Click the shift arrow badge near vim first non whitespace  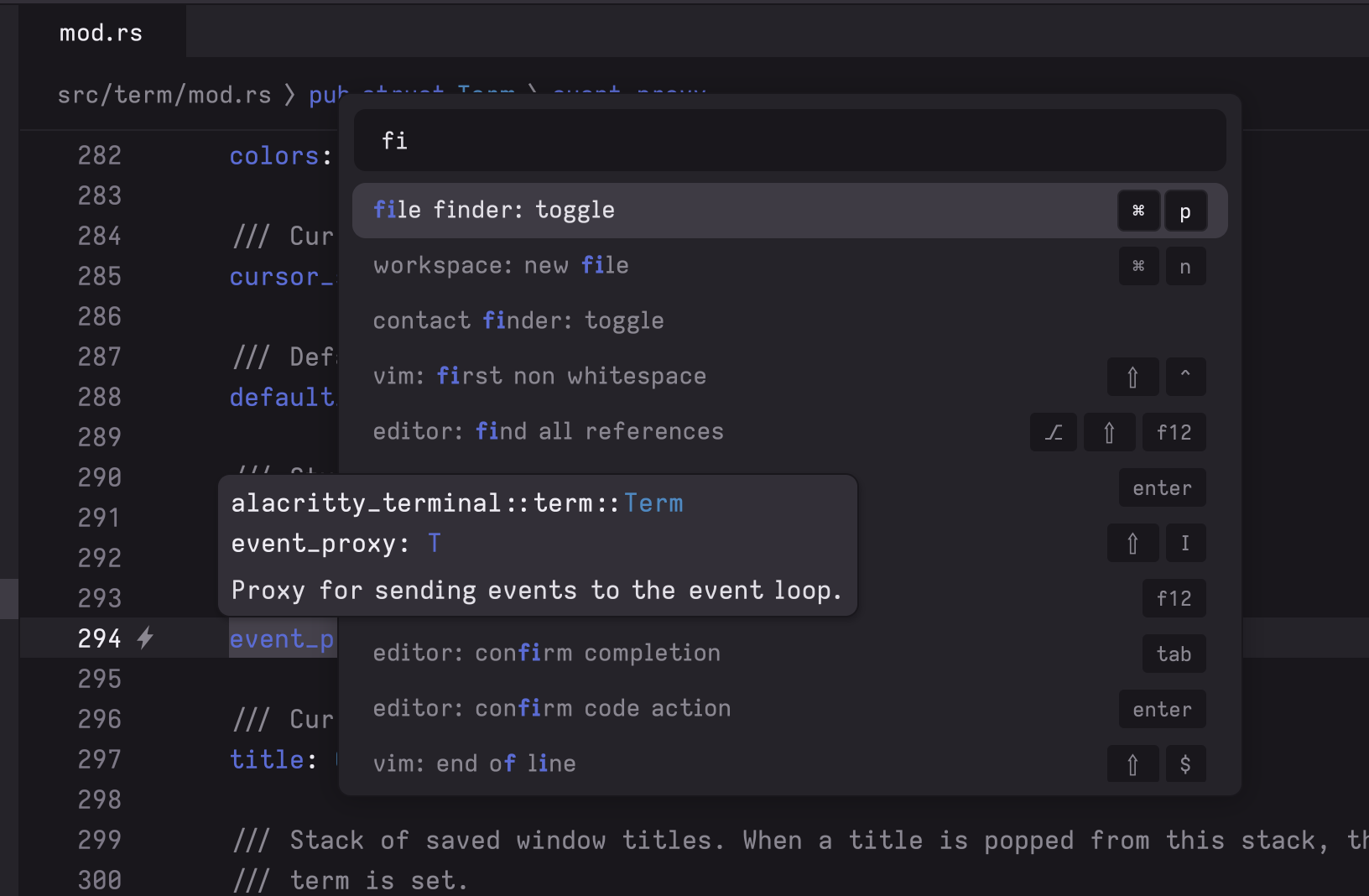(x=1133, y=377)
